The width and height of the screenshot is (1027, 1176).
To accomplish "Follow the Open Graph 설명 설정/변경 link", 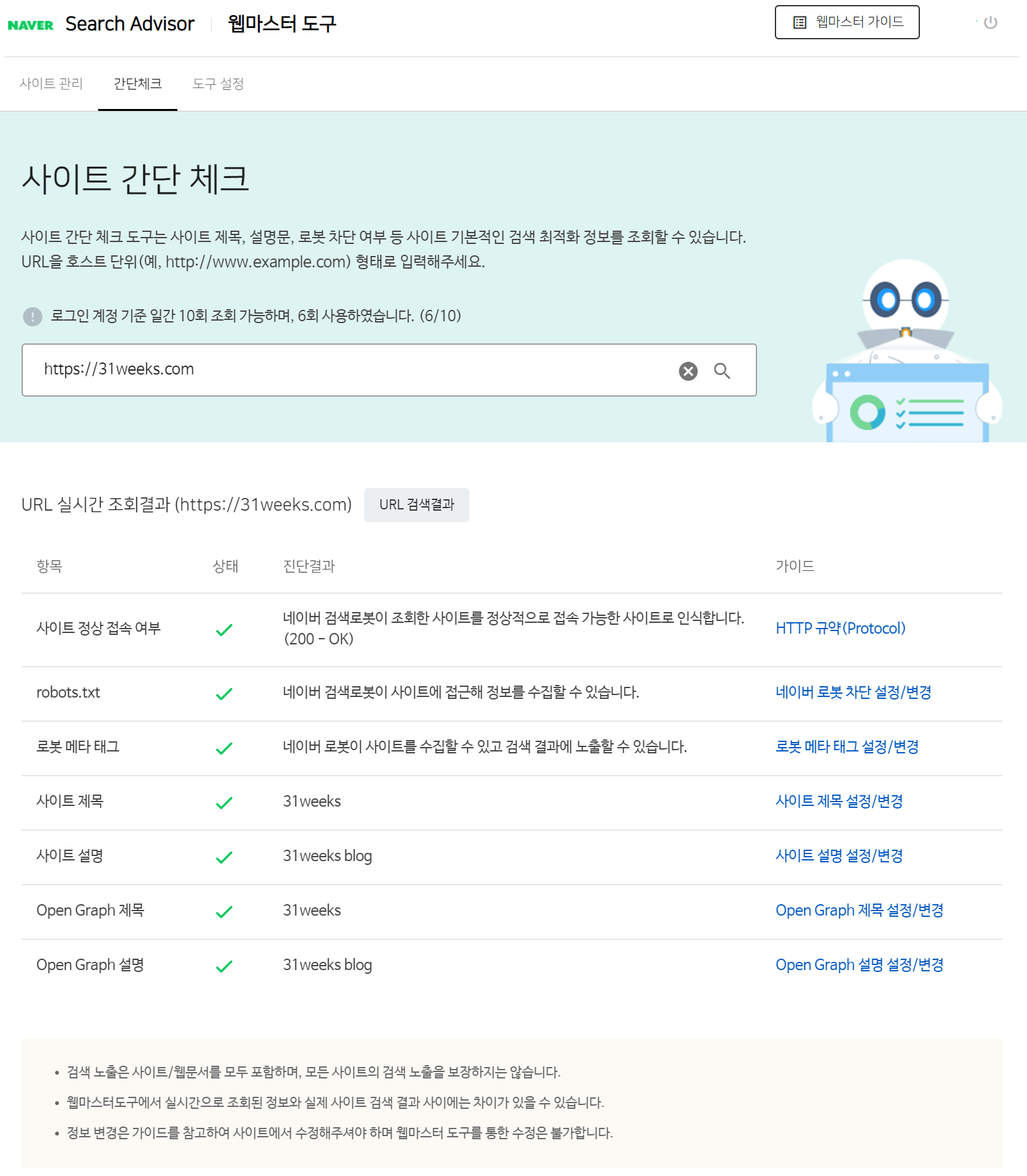I will [x=860, y=965].
